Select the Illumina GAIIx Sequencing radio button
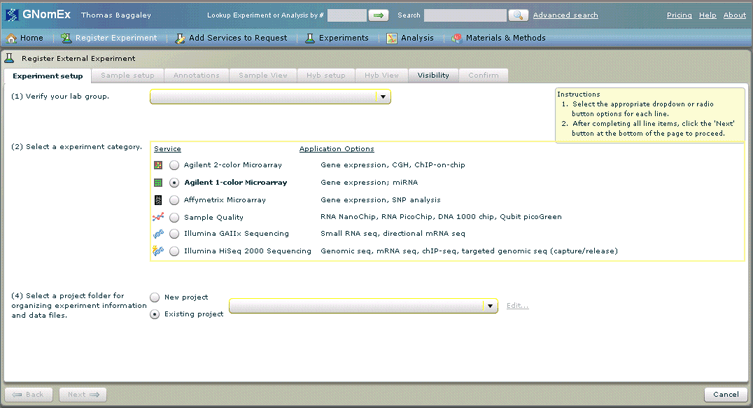 point(174,234)
